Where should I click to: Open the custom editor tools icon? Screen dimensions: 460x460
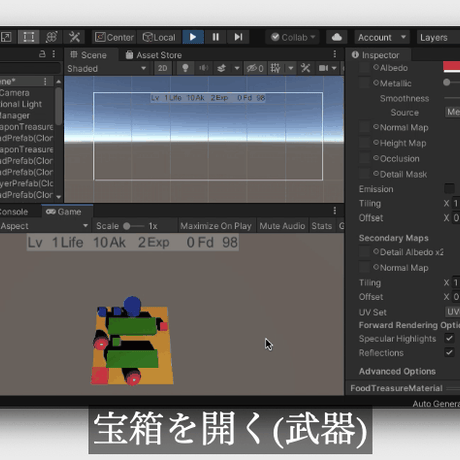(x=74, y=37)
